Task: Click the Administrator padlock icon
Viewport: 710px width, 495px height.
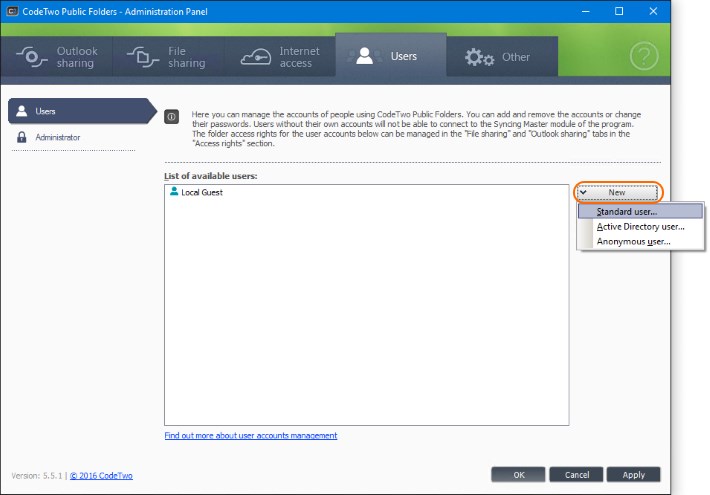Action: 21,137
